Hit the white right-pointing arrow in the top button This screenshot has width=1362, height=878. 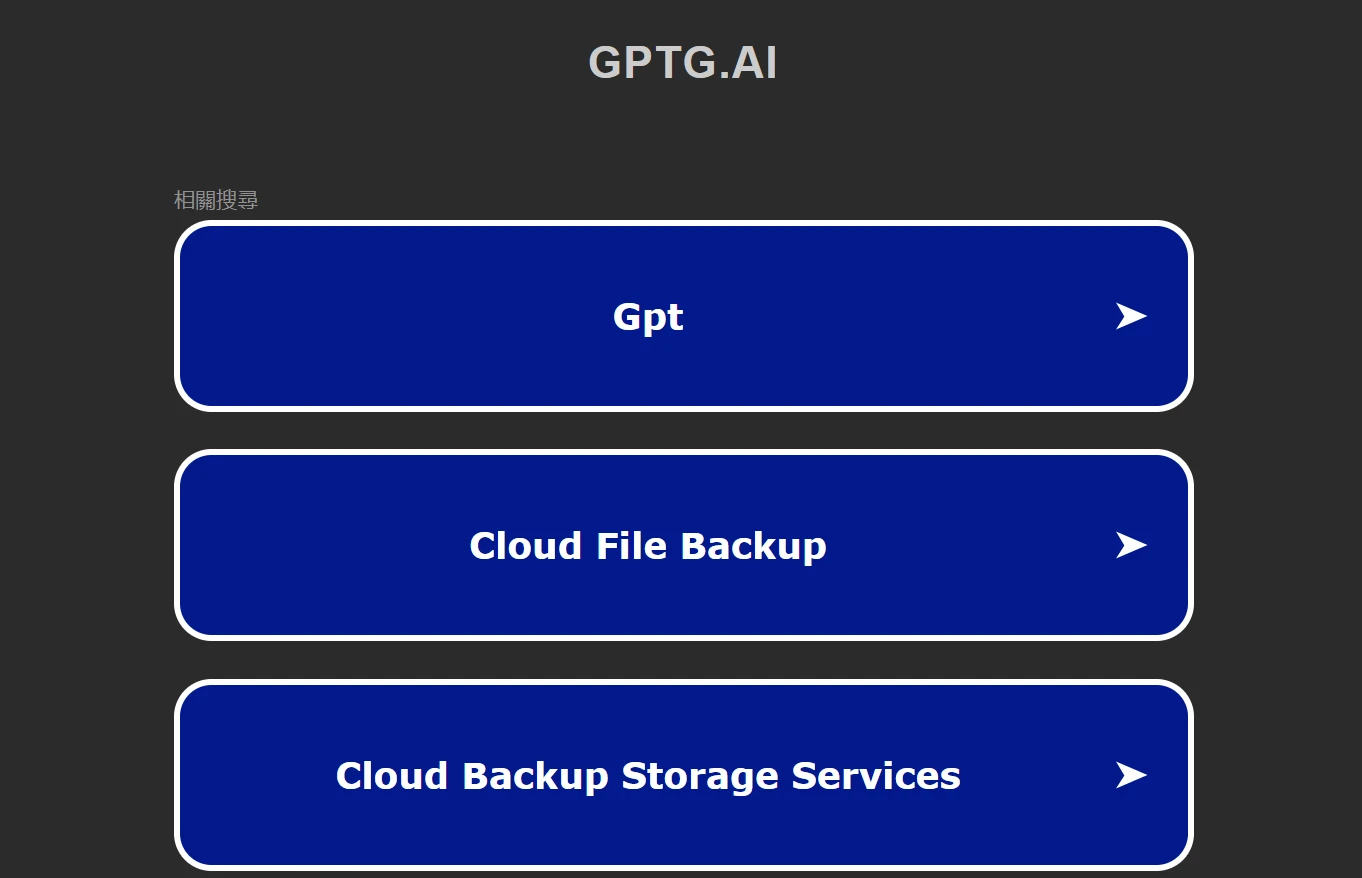tap(1131, 316)
